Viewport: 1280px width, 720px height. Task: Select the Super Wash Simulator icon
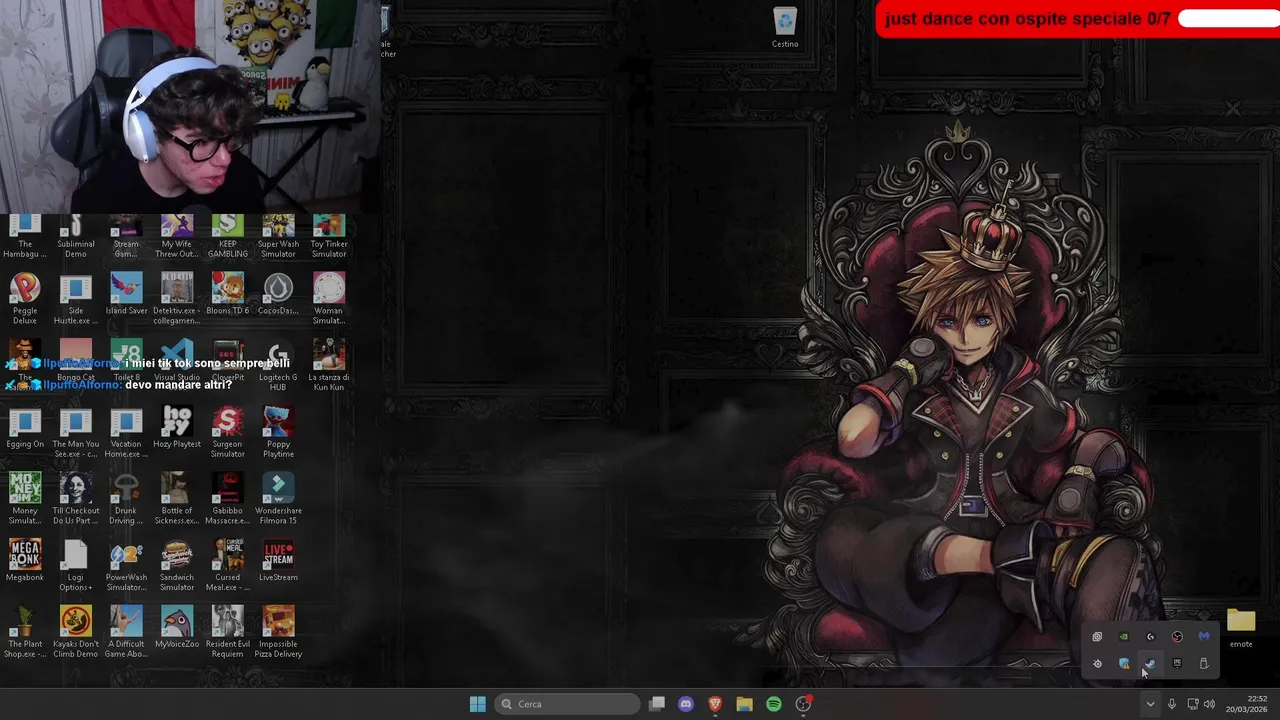tap(278, 237)
